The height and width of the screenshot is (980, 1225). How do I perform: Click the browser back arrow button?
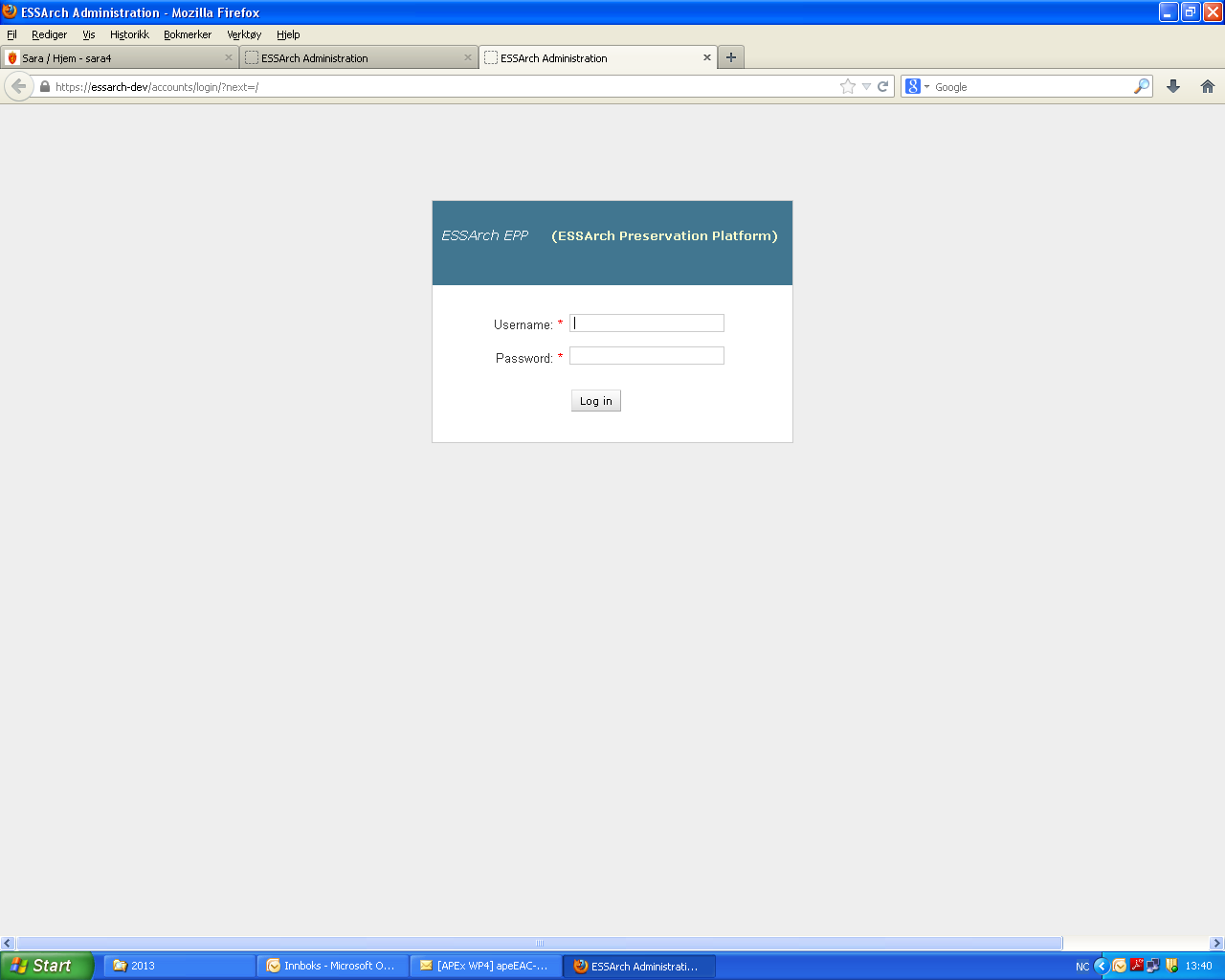coord(19,86)
